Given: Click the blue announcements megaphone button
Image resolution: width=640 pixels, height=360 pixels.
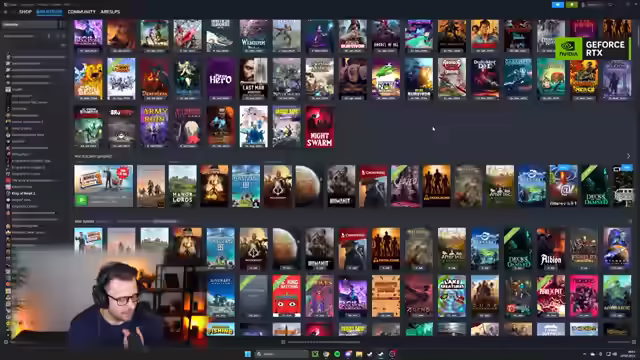Looking at the screenshot, I should click(x=558, y=4).
